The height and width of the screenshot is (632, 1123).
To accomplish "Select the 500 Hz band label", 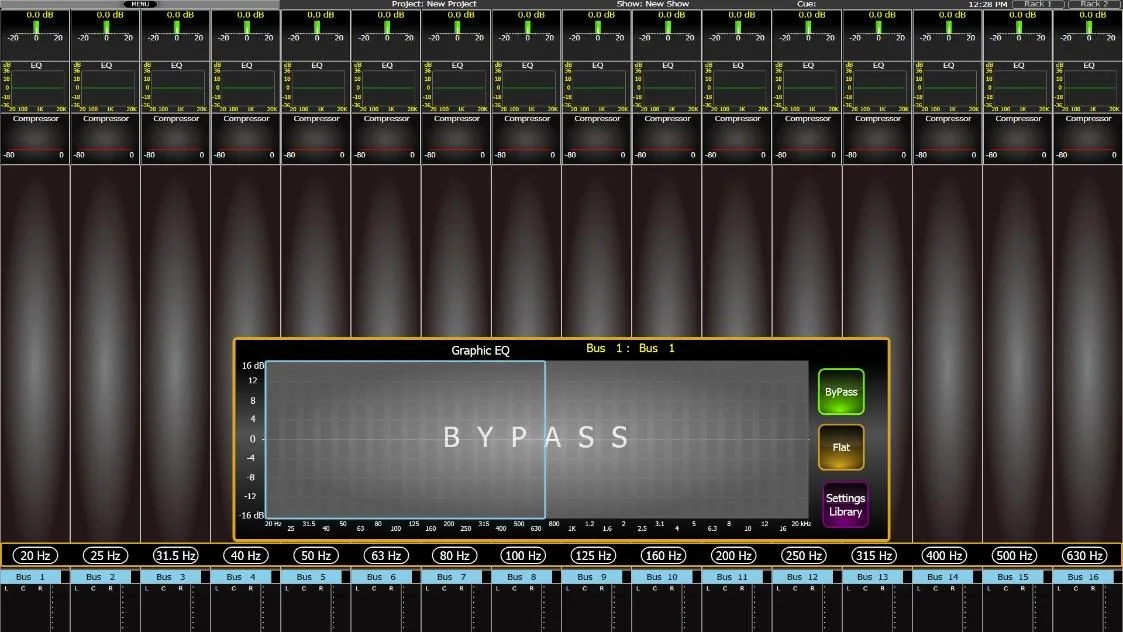I will 1015,555.
